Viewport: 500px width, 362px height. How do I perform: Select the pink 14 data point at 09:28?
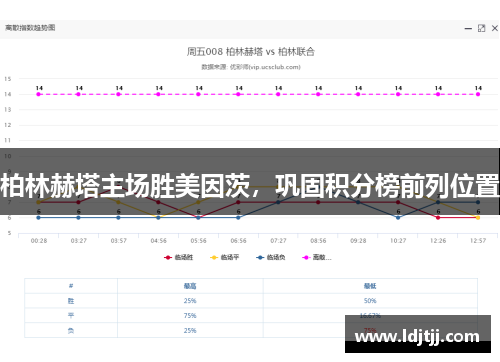pos(358,94)
